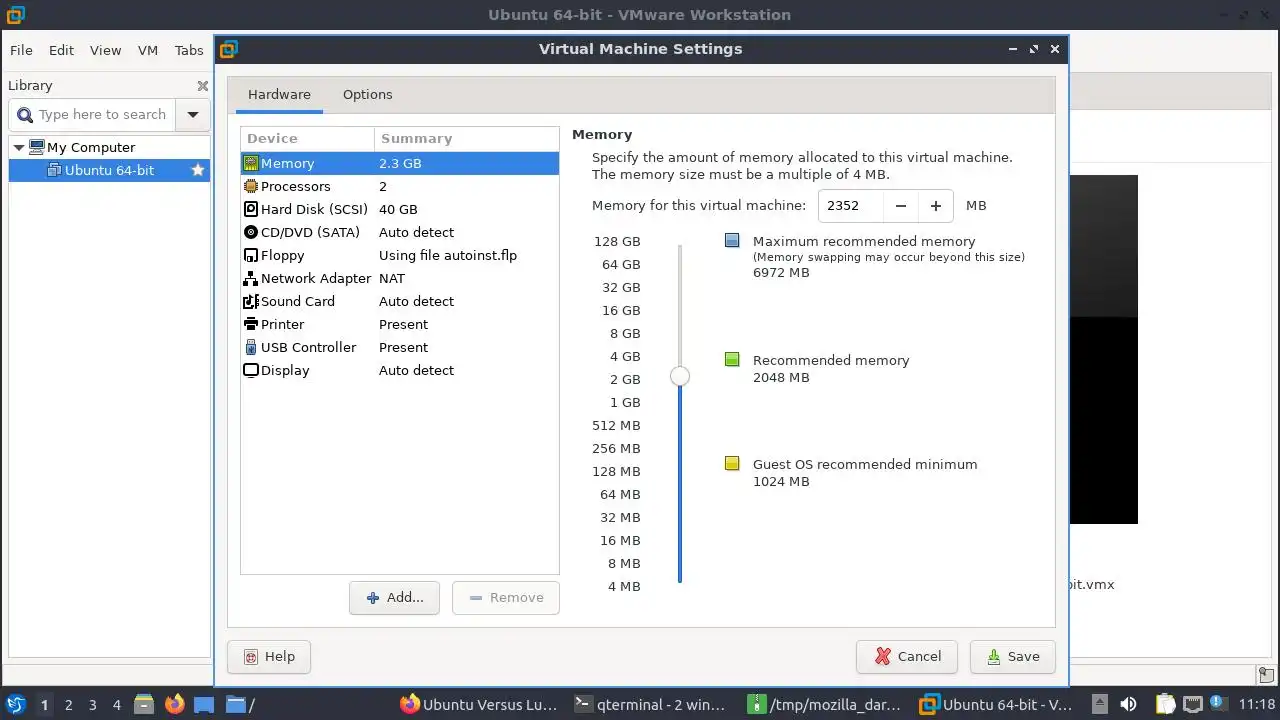Click the clipboard tray icon
The height and width of the screenshot is (720, 1280).
tap(1166, 705)
